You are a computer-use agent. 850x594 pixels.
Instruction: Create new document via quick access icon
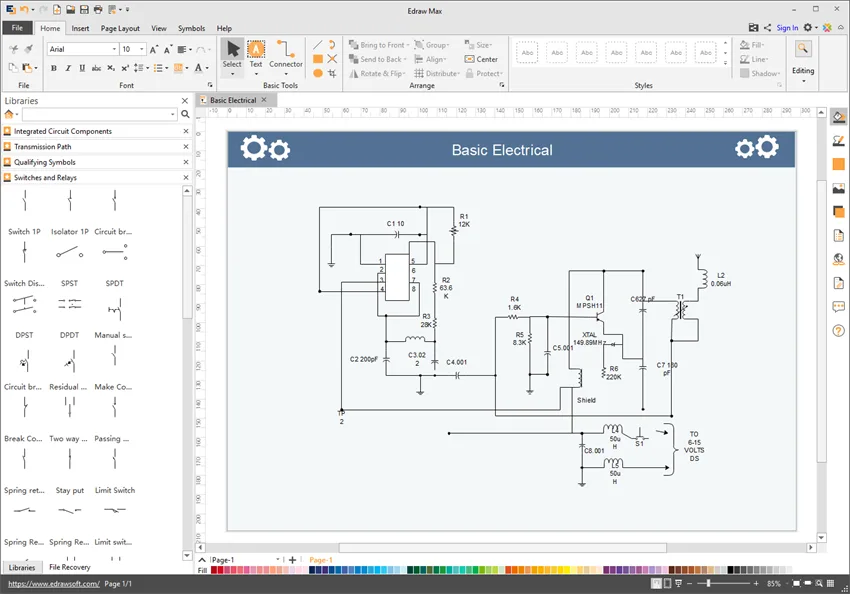(x=56, y=9)
